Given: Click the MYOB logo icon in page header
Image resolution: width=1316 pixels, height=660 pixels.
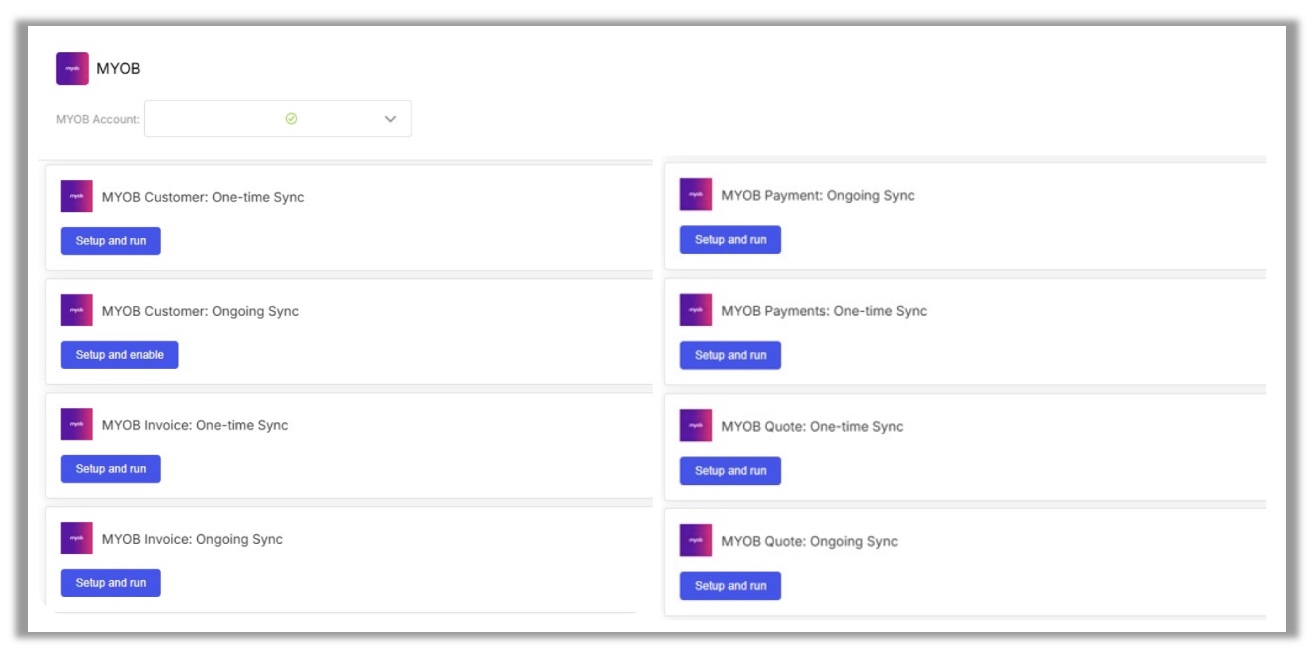Looking at the screenshot, I should tap(72, 69).
